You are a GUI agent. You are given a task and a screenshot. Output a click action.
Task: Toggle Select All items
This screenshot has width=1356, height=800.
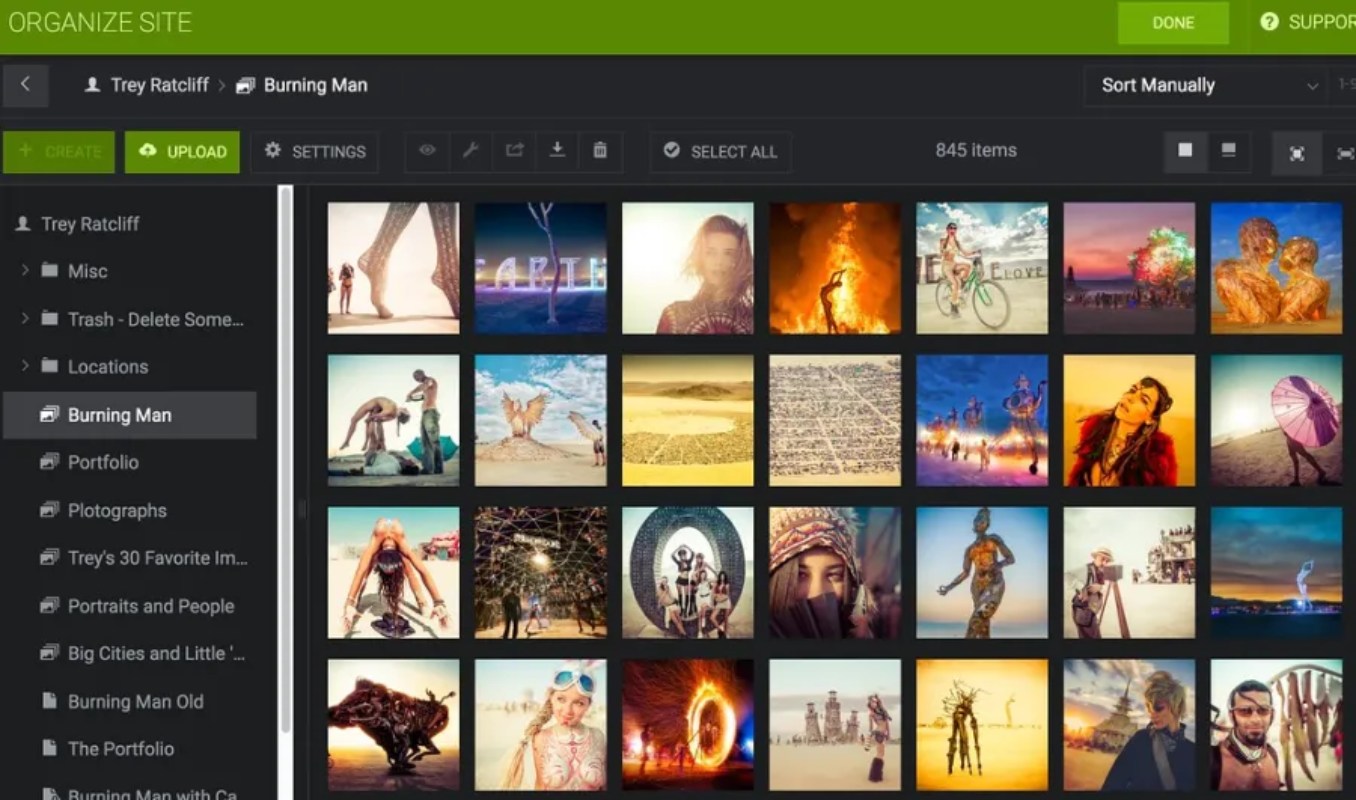click(x=721, y=151)
